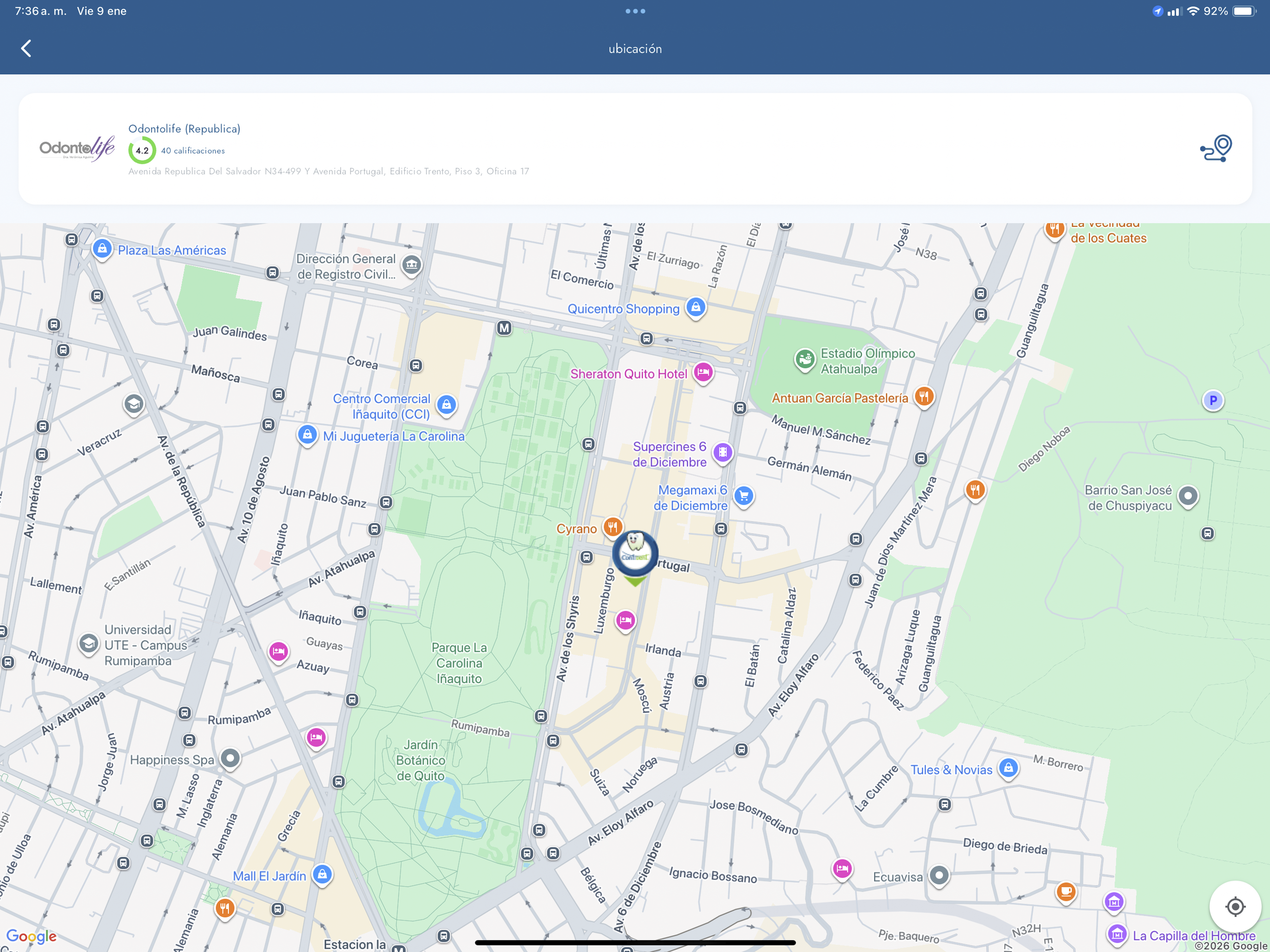Tap hotel pin south of clinic marker
The image size is (1270, 952).
coord(625,621)
